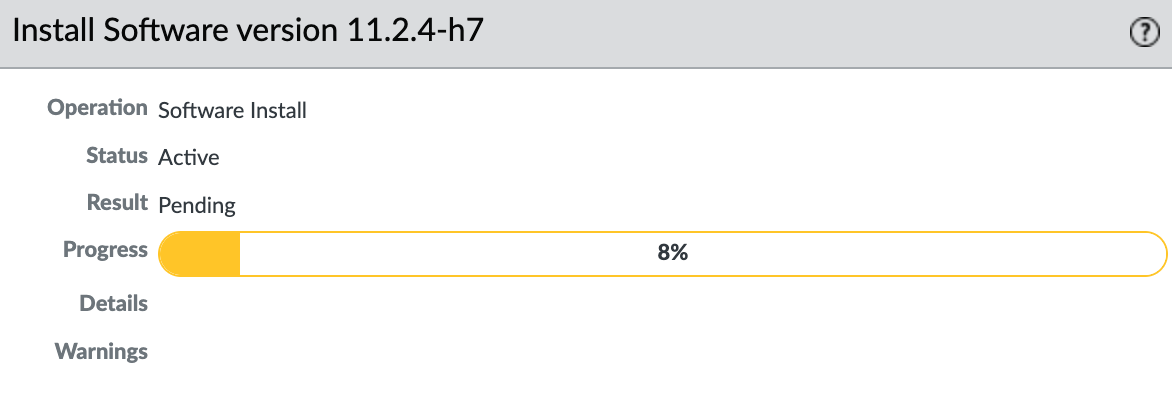Select the Progress field label
This screenshot has height=412, width=1172.
coord(105,250)
